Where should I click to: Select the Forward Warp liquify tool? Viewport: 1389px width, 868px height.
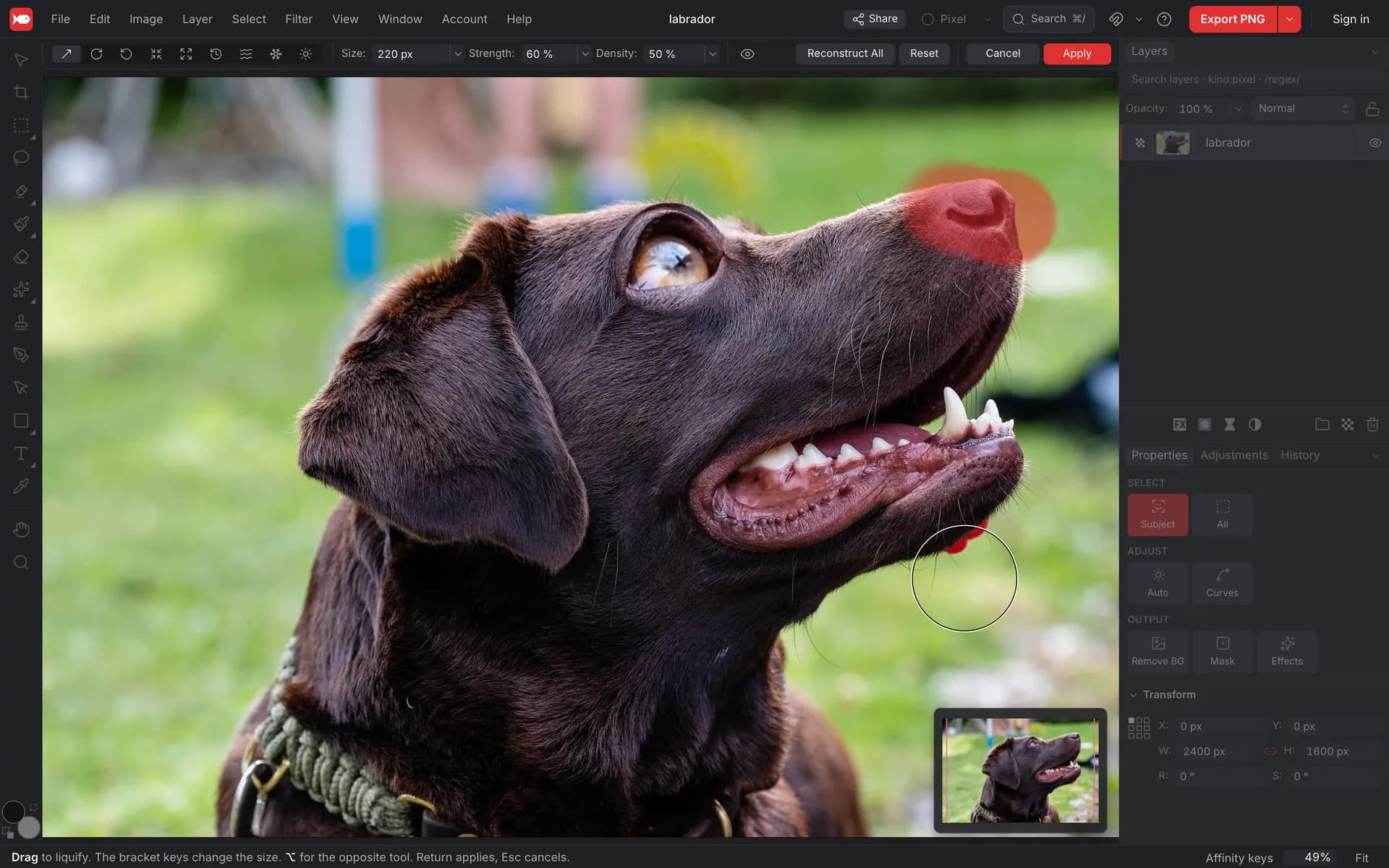point(66,54)
